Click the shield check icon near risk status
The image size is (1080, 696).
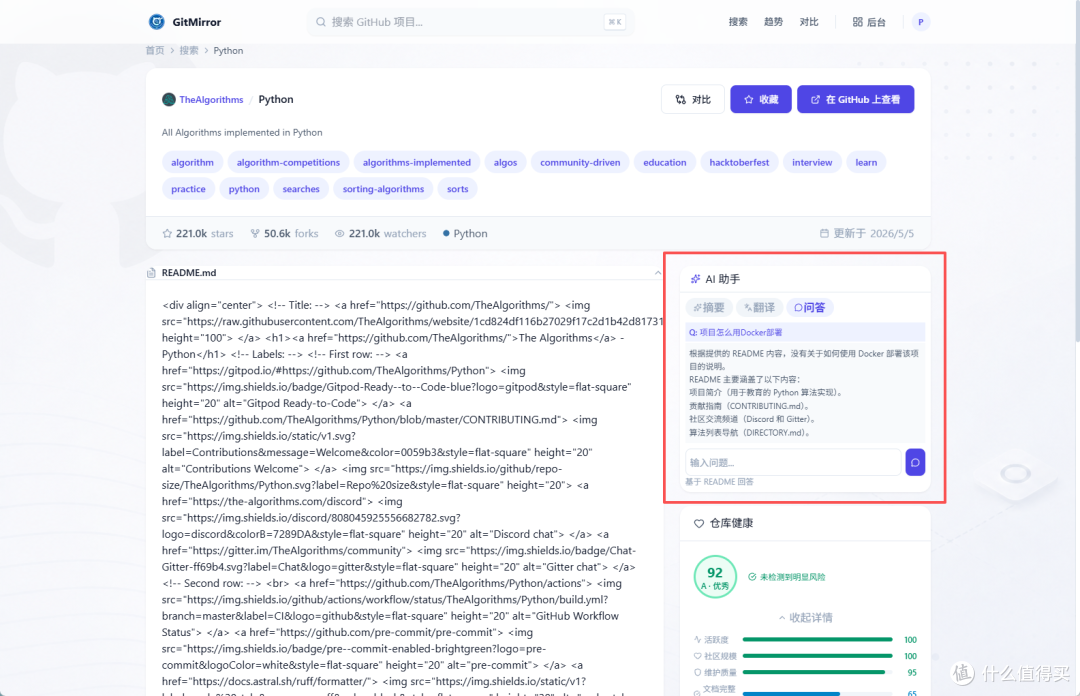click(x=752, y=577)
